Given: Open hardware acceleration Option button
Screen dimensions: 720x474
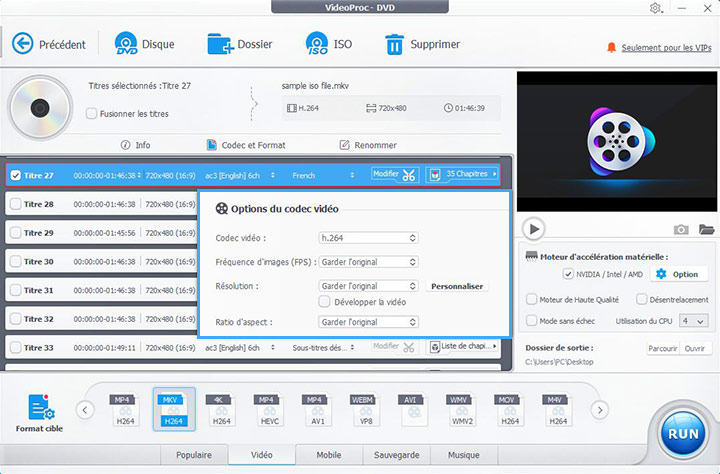Looking at the screenshot, I should (x=677, y=274).
